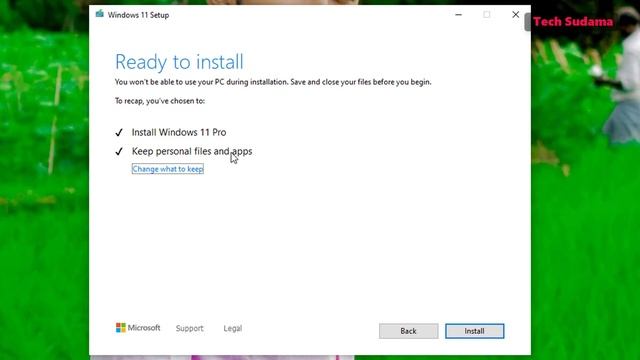The width and height of the screenshot is (640, 360).
Task: Click the Microsoft logo in the footer
Action: click(x=138, y=328)
